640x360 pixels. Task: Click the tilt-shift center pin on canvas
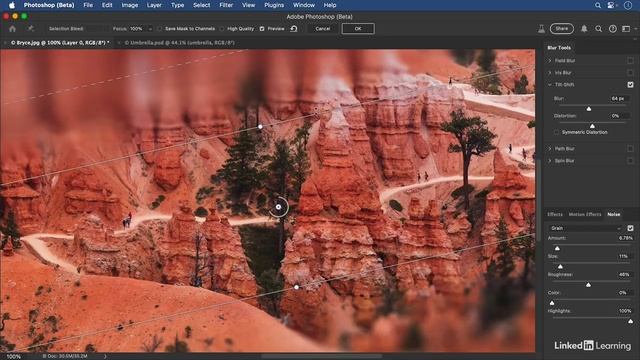tap(278, 207)
